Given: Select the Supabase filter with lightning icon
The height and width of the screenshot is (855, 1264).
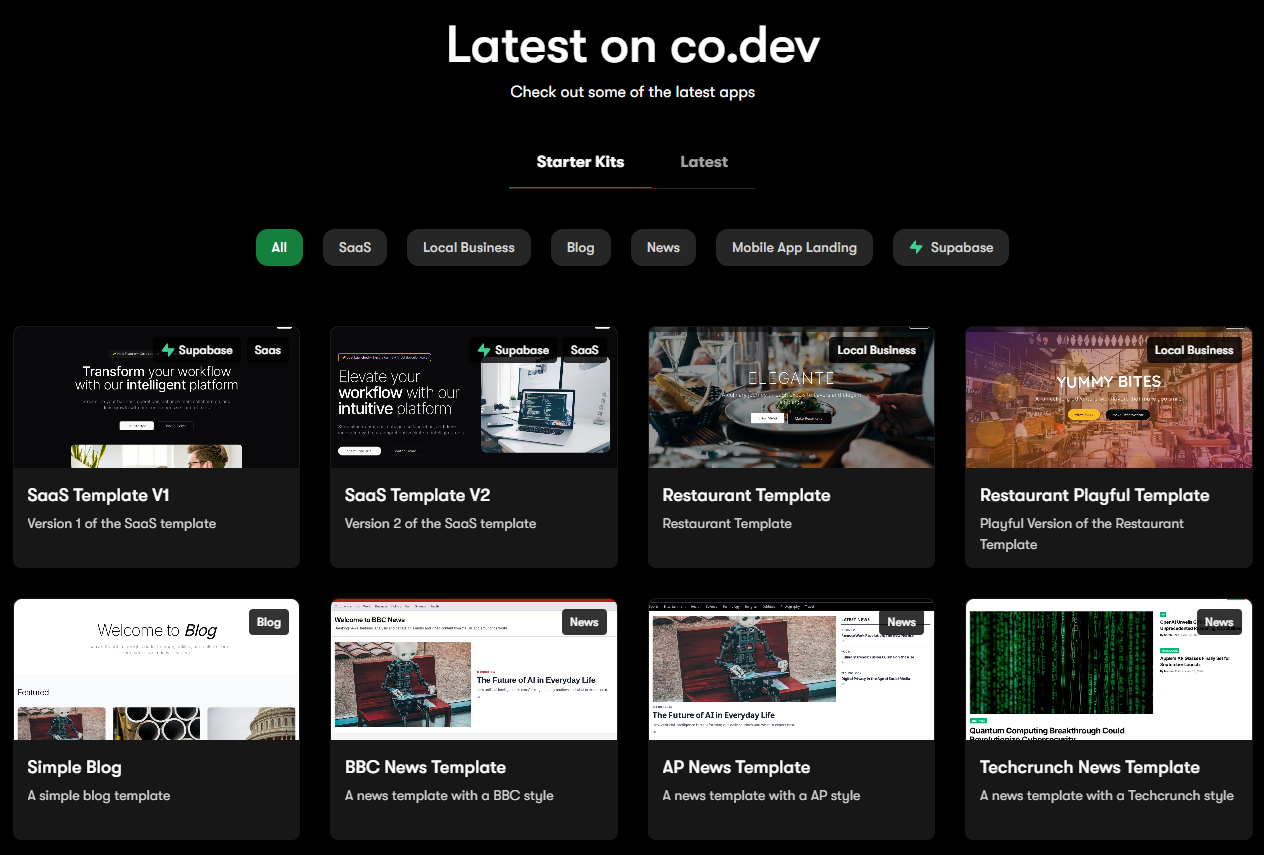Looking at the screenshot, I should (950, 248).
